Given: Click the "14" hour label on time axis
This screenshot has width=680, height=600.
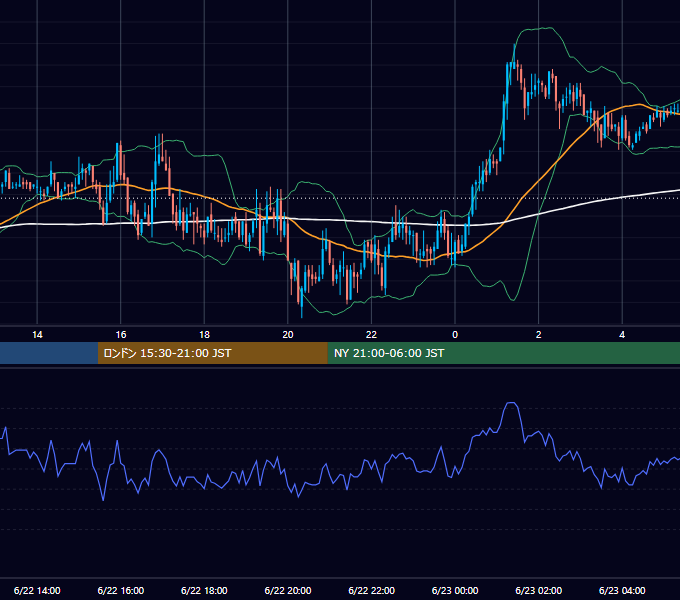Looking at the screenshot, I should pos(37,335).
